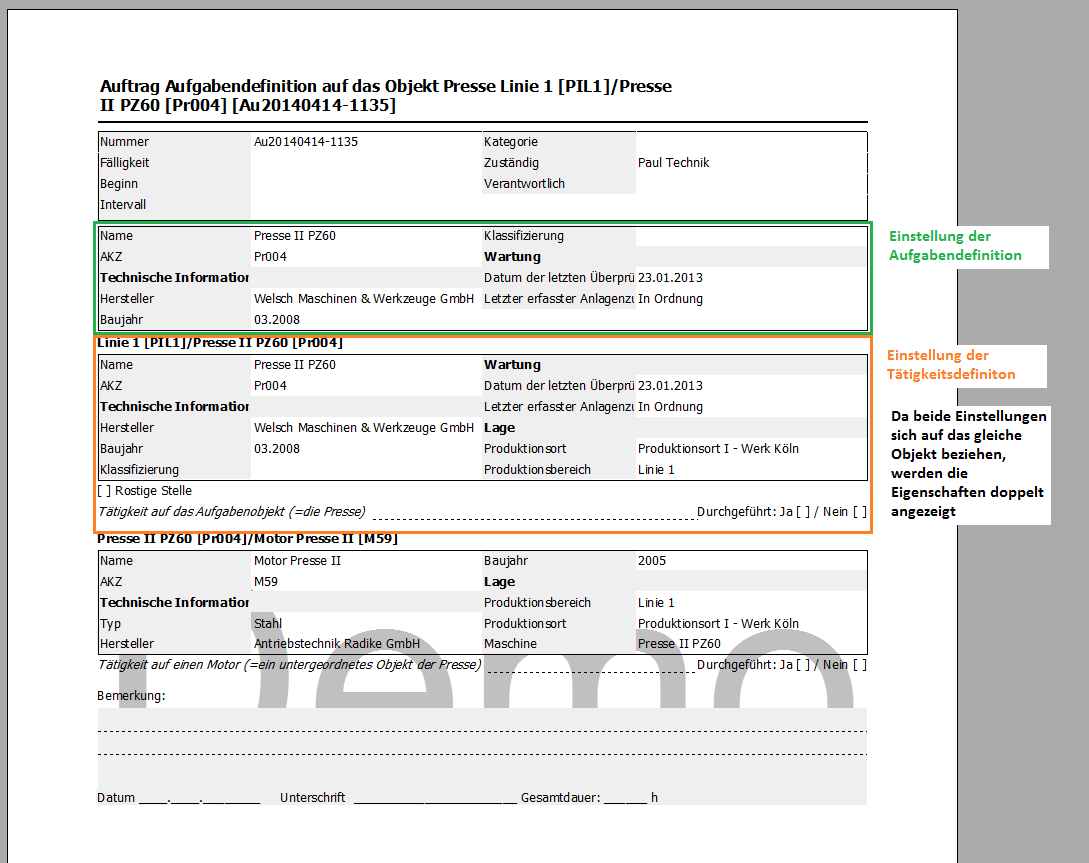
Task: Select the Name value Motor Presse II
Action: (x=297, y=561)
